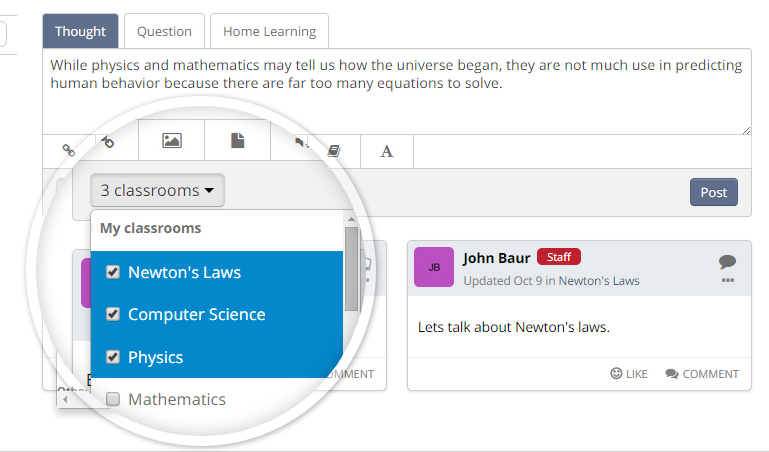
Task: Insert an image with the picture icon
Action: click(x=172, y=141)
